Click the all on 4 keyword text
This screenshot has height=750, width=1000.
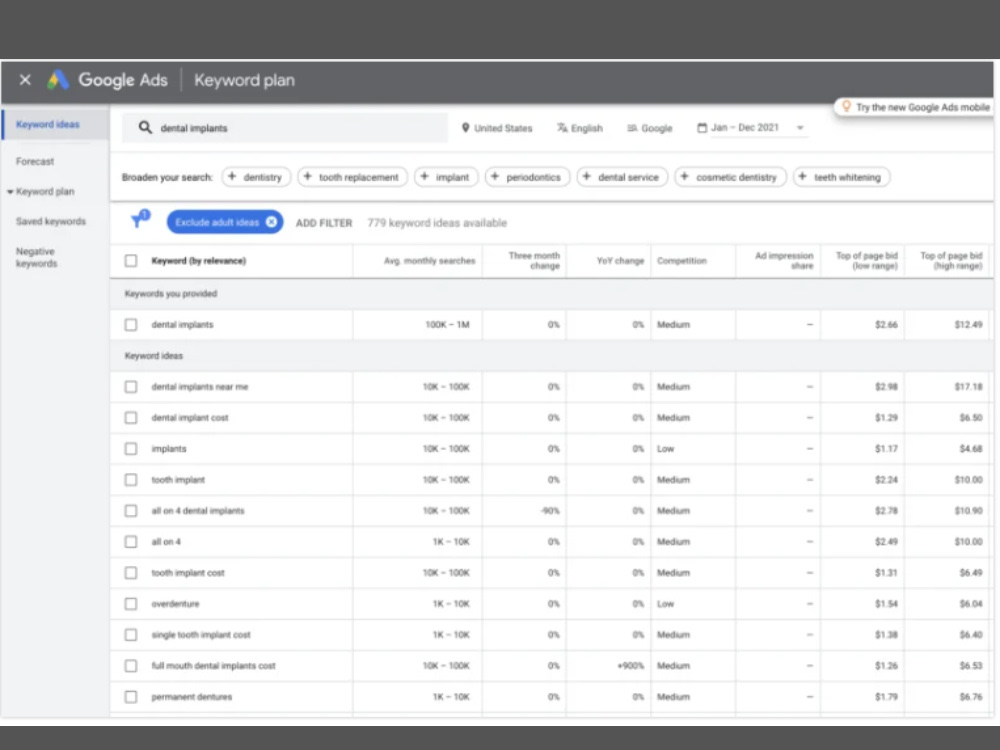(x=166, y=541)
